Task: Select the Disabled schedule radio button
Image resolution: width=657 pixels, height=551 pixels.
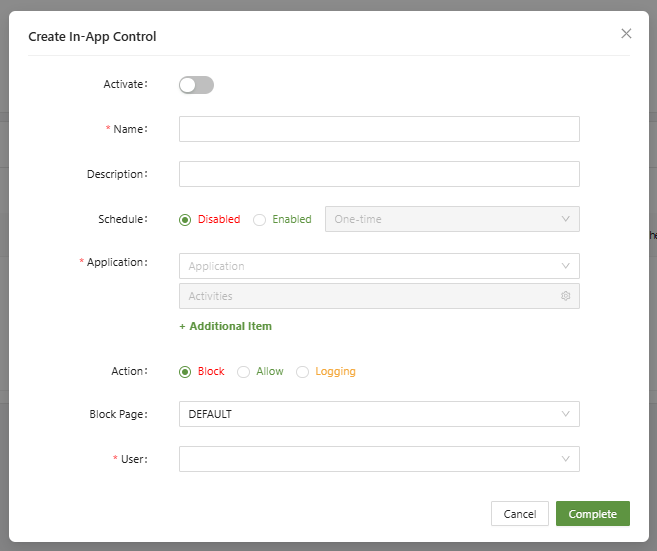Action: click(185, 219)
